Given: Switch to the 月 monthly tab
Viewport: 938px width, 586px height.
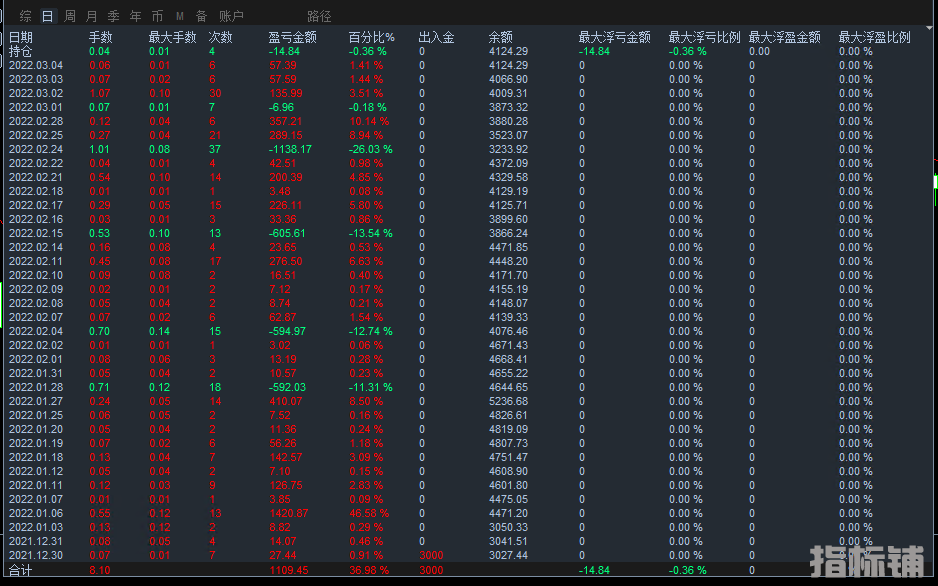Looking at the screenshot, I should click(91, 16).
